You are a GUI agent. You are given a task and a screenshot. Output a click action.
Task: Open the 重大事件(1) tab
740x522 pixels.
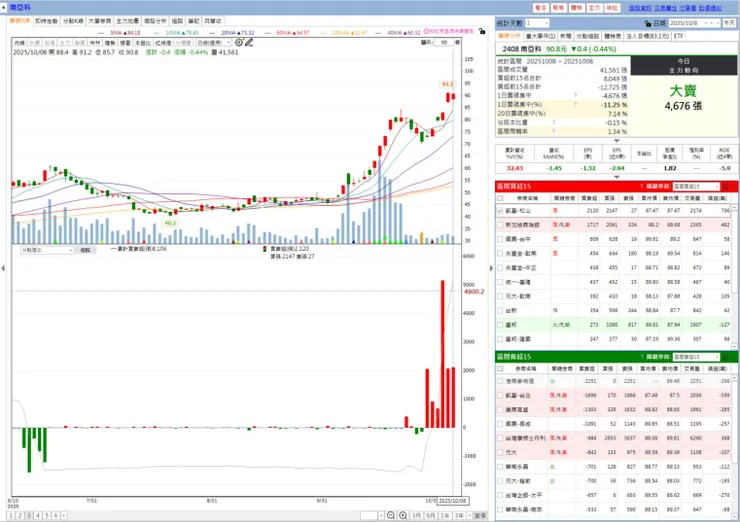(540, 36)
